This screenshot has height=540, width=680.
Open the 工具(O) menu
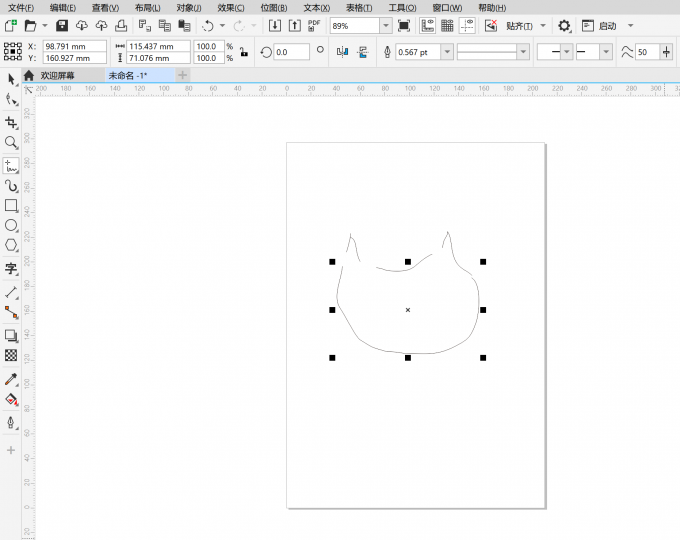pos(402,8)
